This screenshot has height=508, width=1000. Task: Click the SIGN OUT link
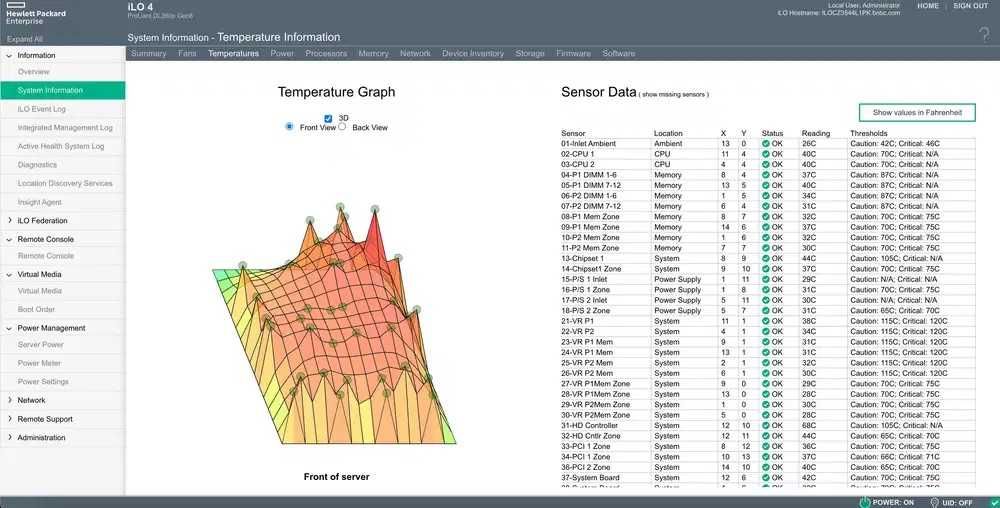pos(971,6)
